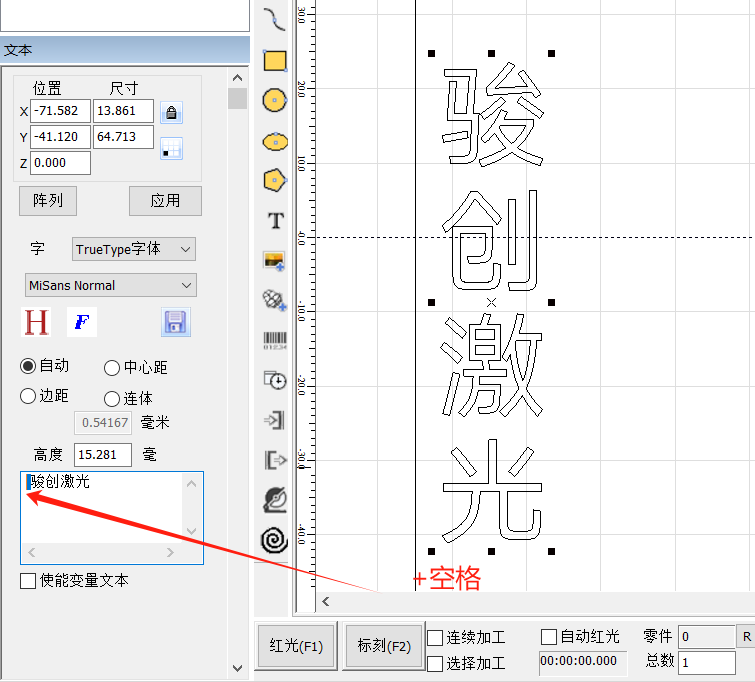Click the insert vector file tool
The width and height of the screenshot is (755, 682).
tap(274, 301)
